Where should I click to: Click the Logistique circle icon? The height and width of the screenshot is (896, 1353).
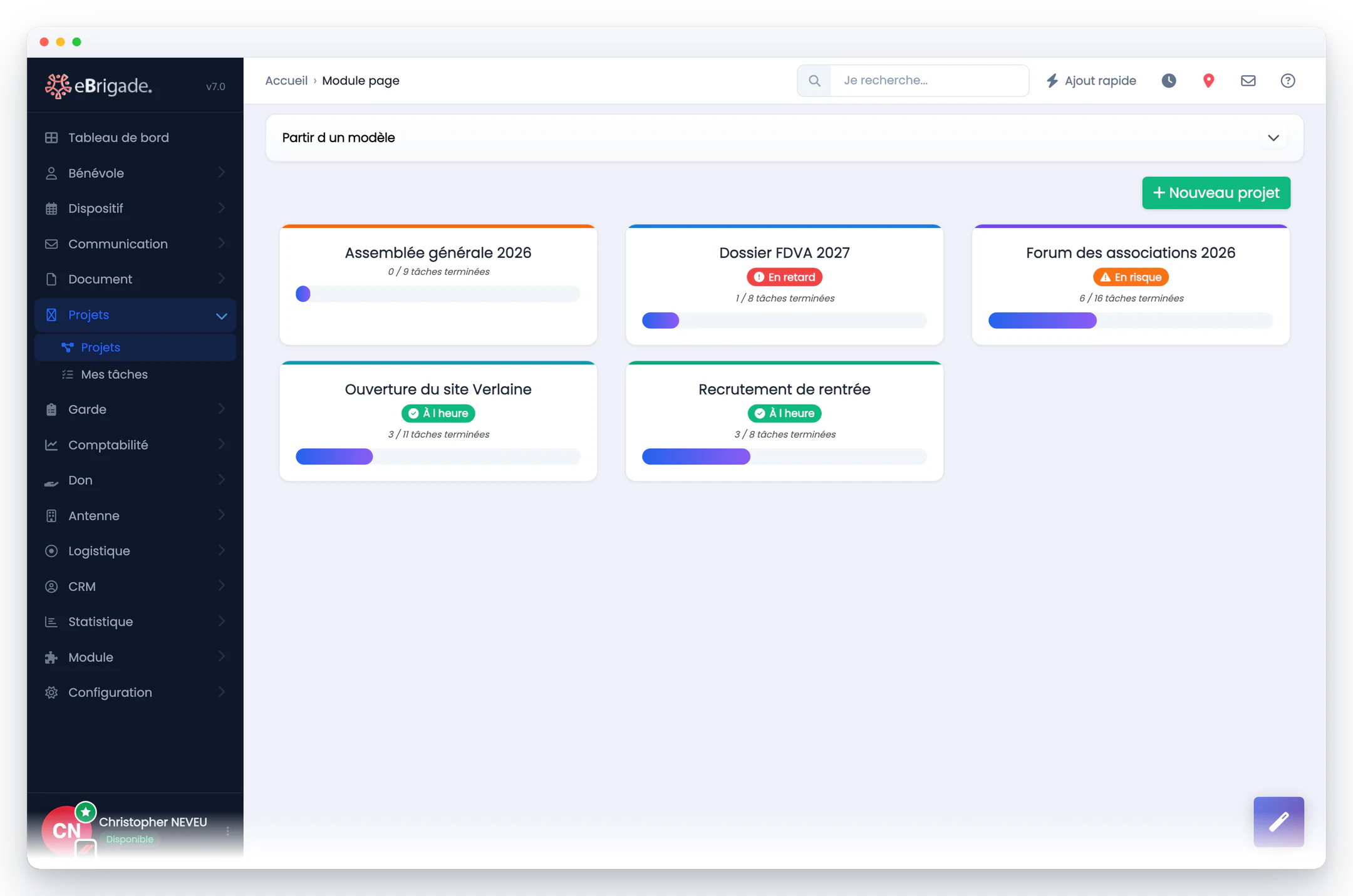tap(51, 551)
